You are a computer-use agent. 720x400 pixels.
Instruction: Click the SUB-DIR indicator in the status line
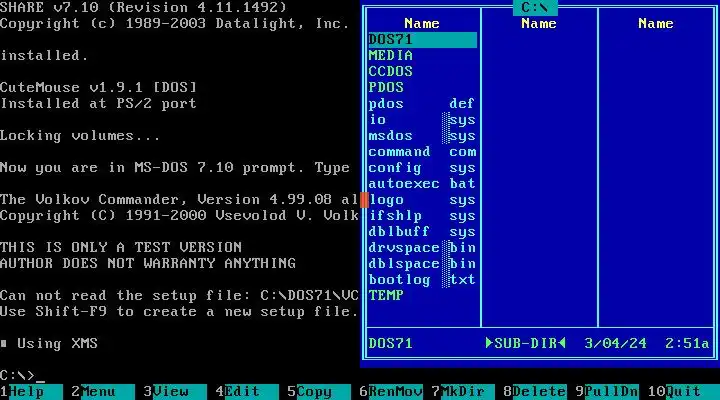coord(526,344)
